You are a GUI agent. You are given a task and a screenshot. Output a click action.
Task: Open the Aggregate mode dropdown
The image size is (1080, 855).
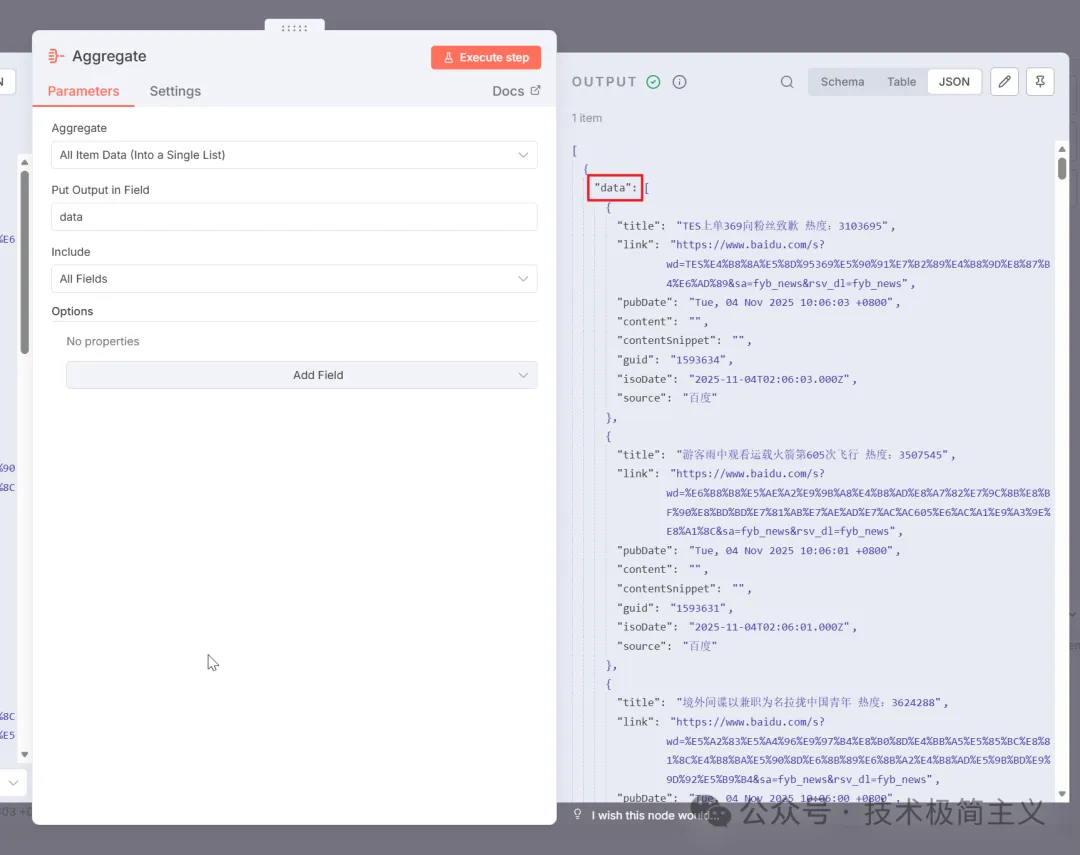coord(294,155)
